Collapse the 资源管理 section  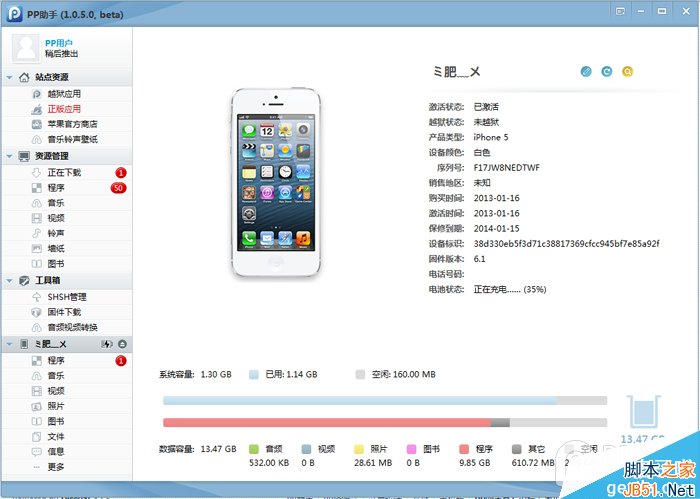point(9,156)
